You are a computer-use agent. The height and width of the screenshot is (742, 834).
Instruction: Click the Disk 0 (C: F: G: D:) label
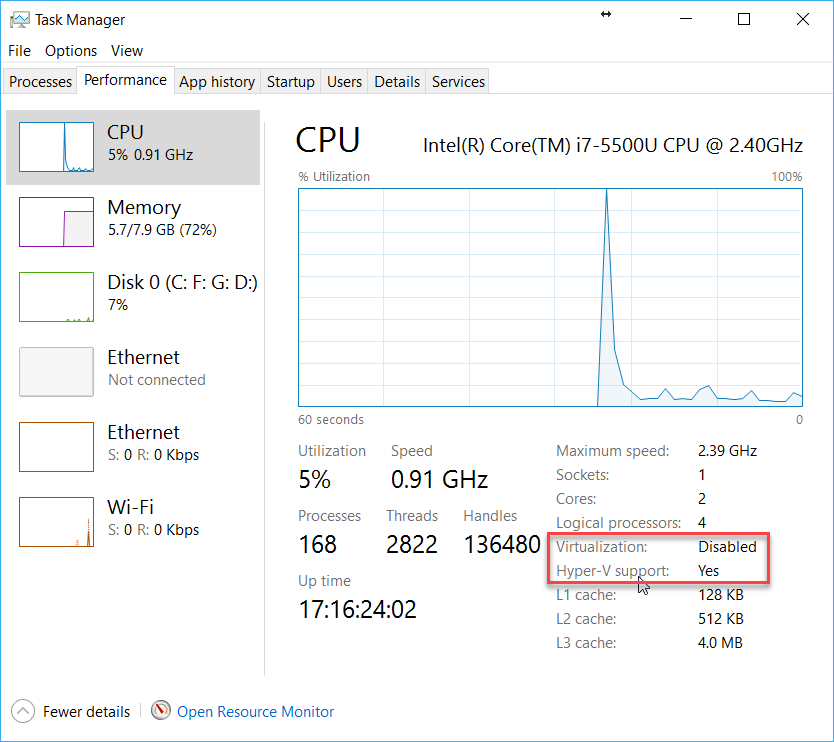click(182, 282)
